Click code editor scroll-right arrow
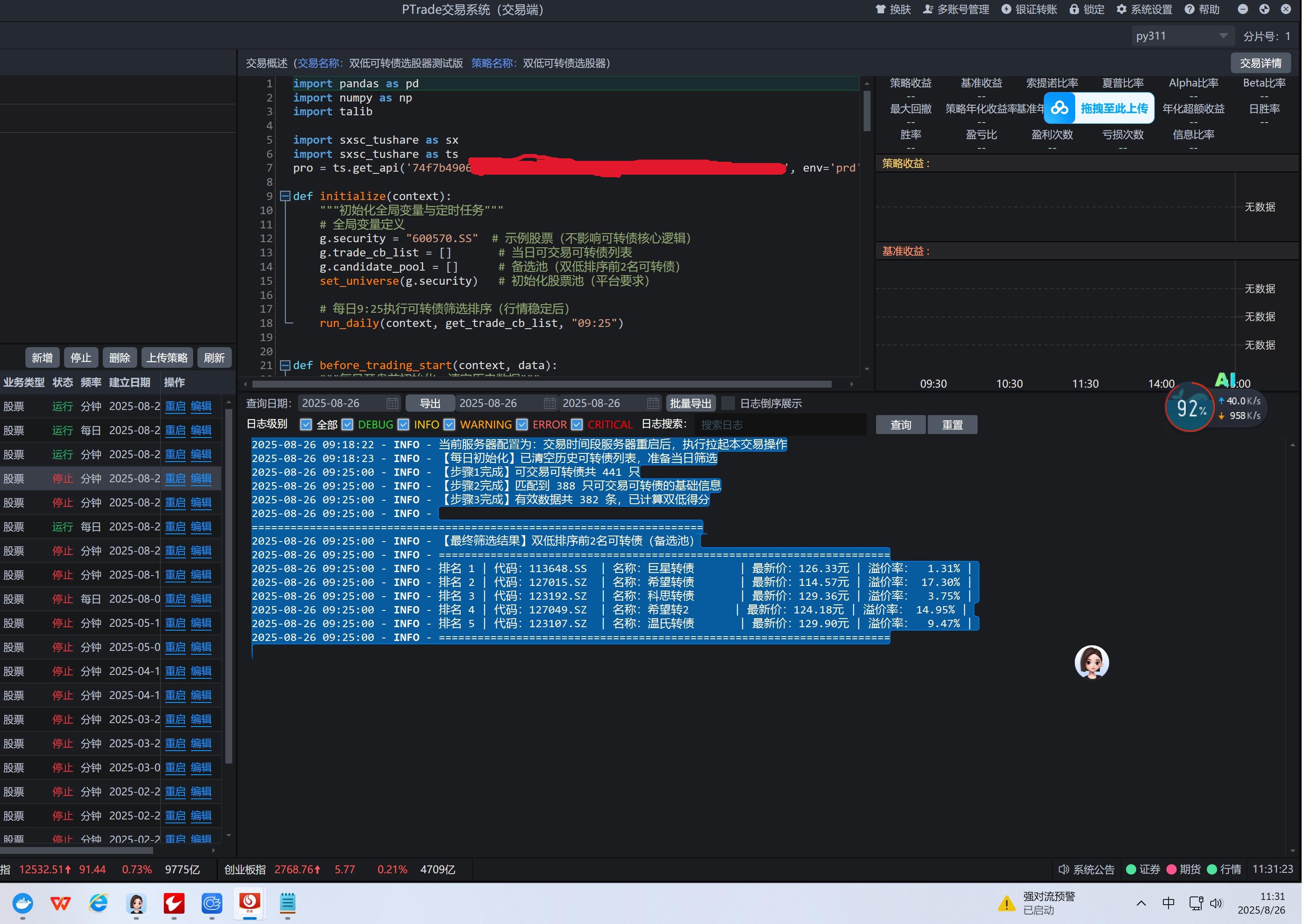This screenshot has height=924, width=1304. coord(851,385)
